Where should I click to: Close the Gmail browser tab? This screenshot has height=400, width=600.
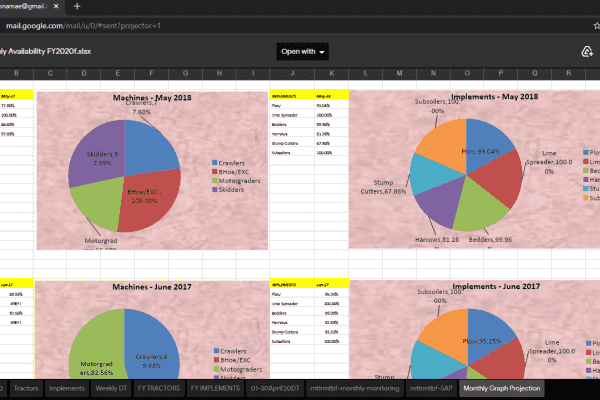coord(56,6)
